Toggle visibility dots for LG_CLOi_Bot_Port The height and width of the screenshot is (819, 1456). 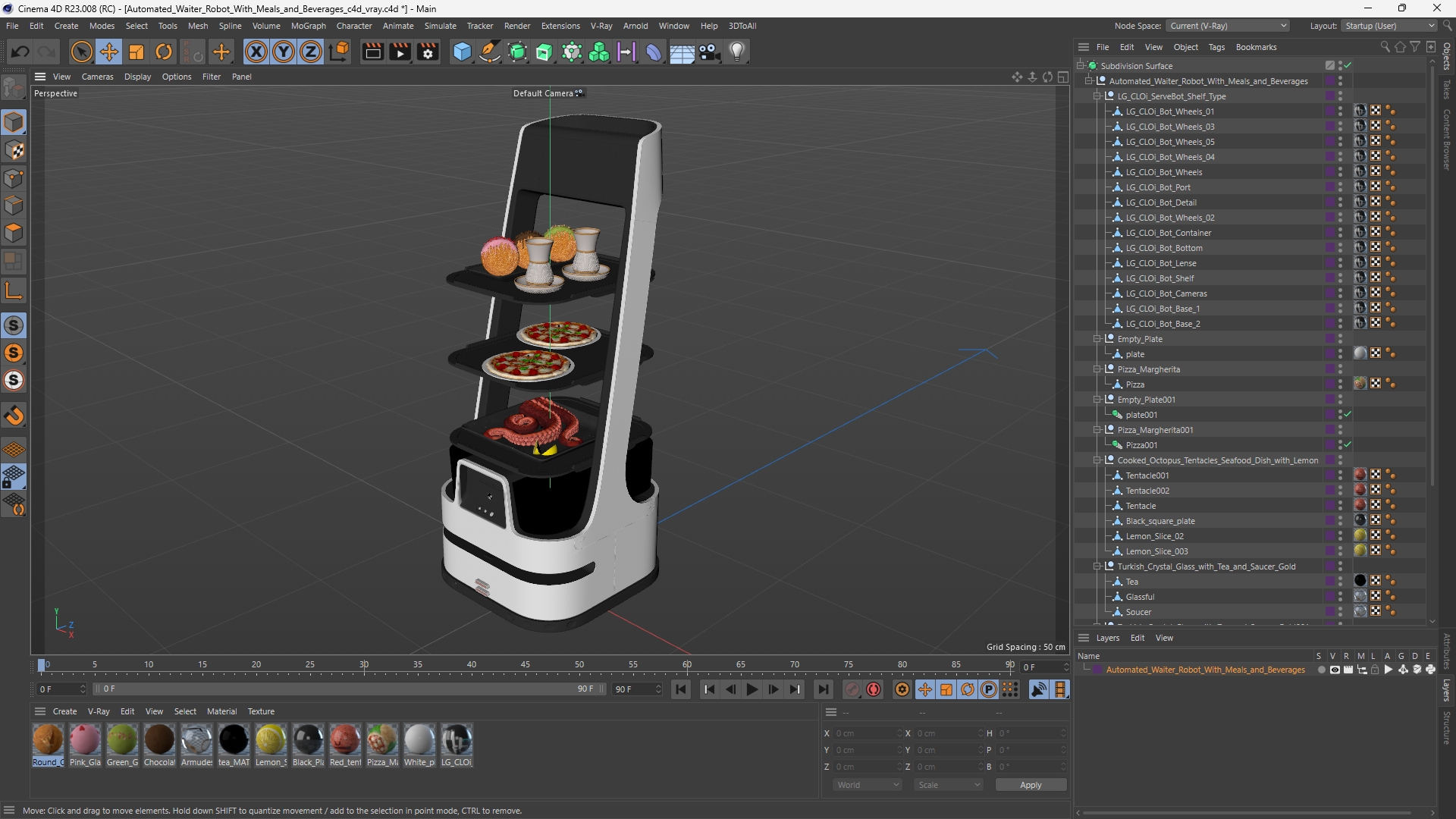[1340, 187]
